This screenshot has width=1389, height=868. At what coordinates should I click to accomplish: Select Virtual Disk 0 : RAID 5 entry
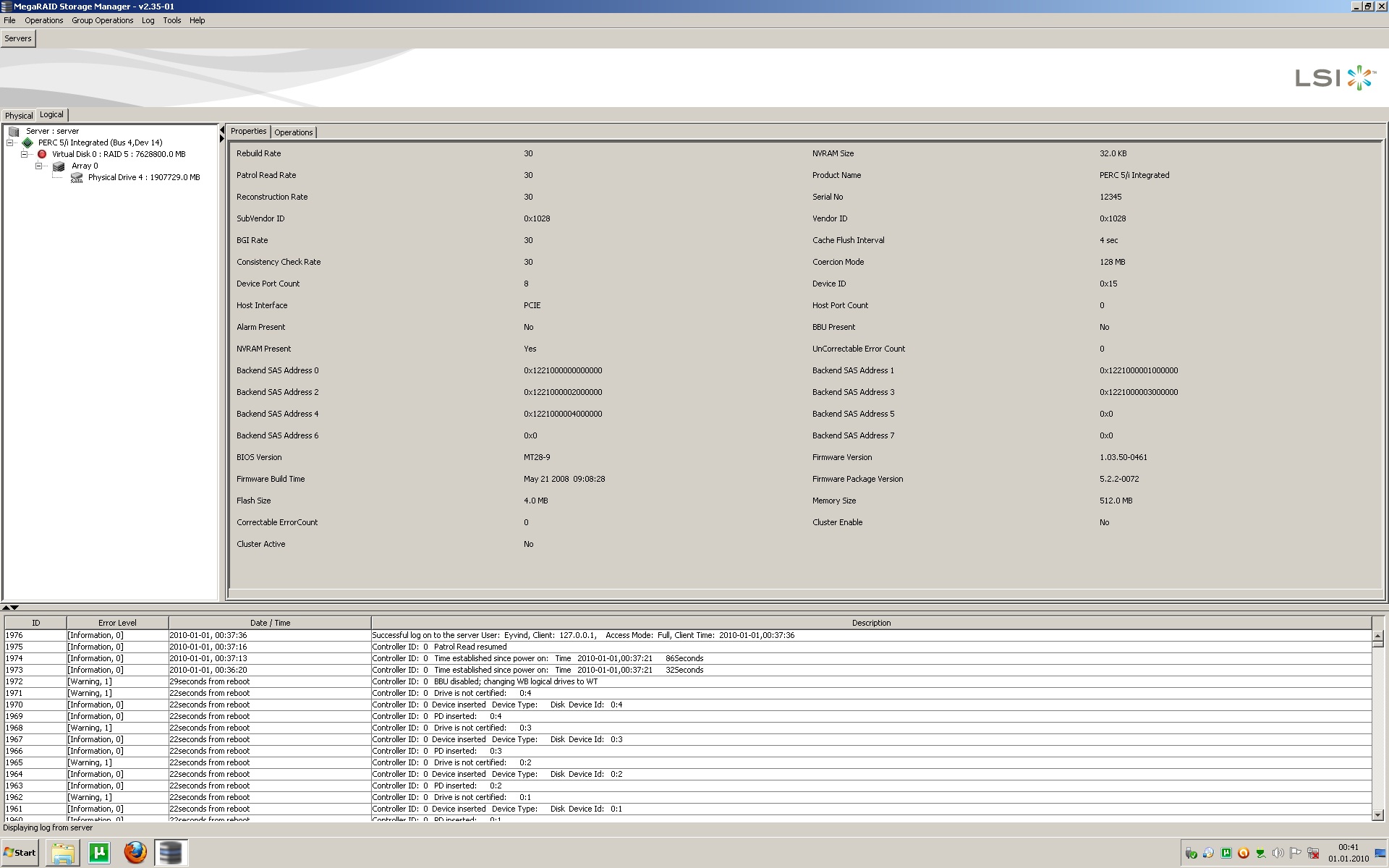tap(119, 155)
